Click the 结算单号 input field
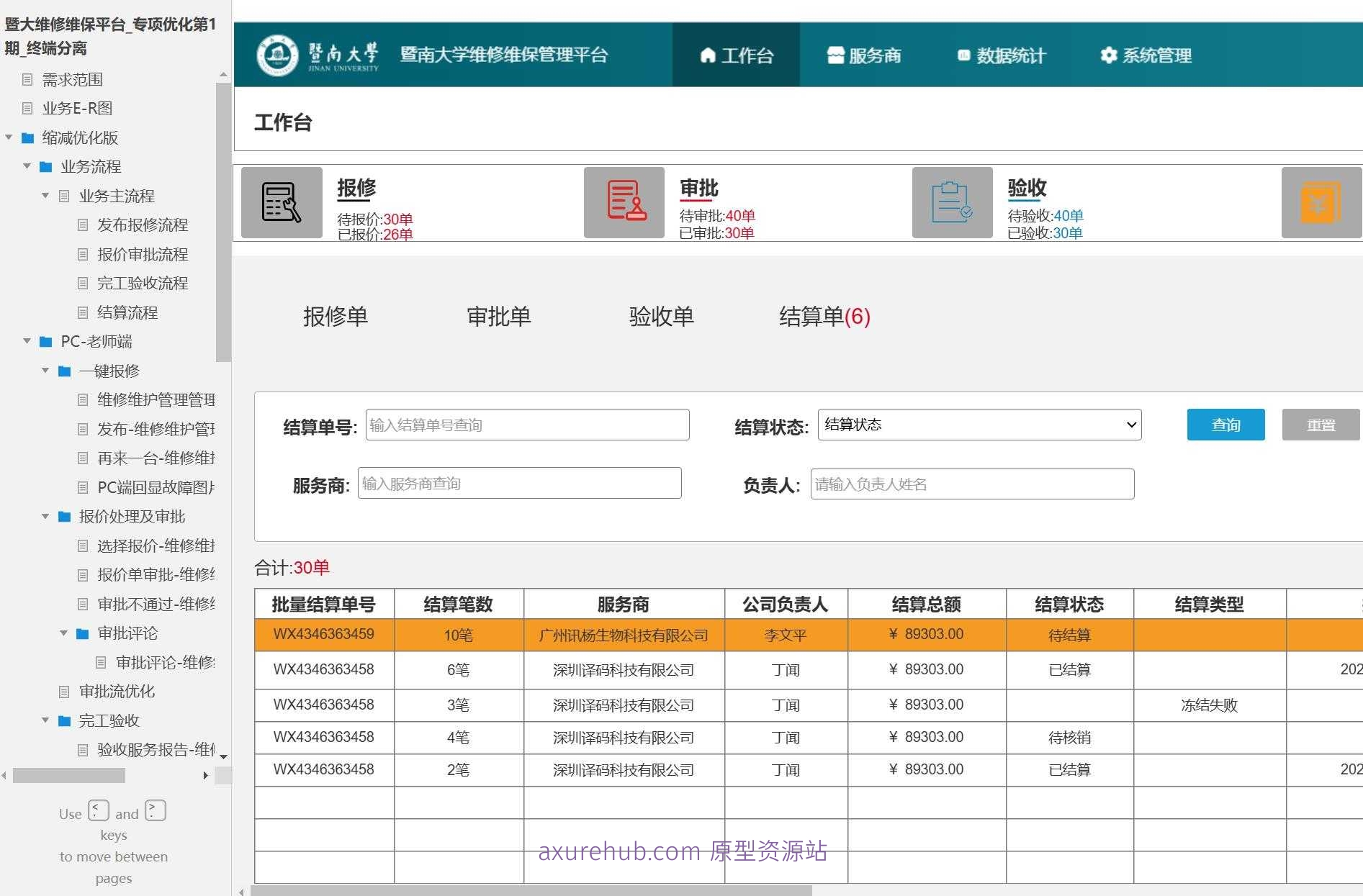 pyautogui.click(x=527, y=425)
